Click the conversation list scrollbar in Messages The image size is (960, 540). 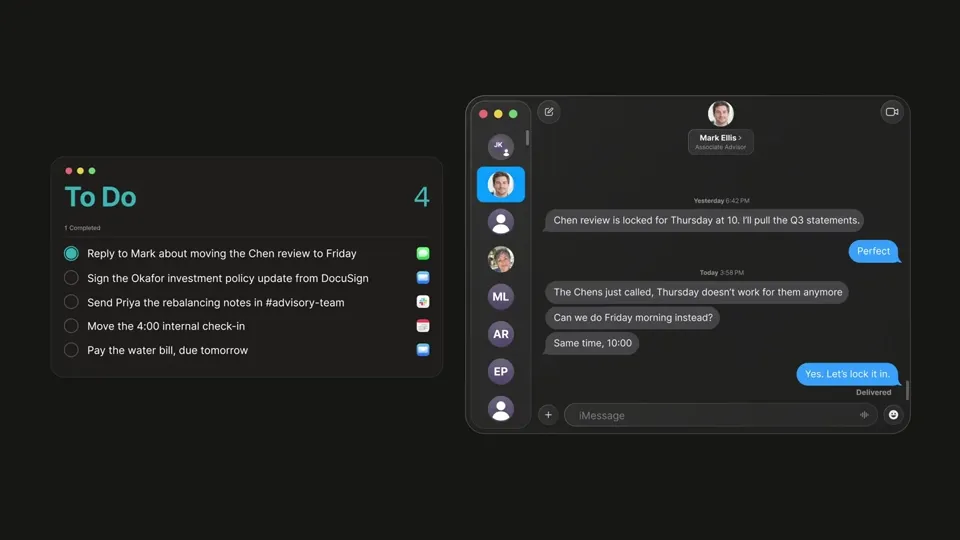click(527, 138)
